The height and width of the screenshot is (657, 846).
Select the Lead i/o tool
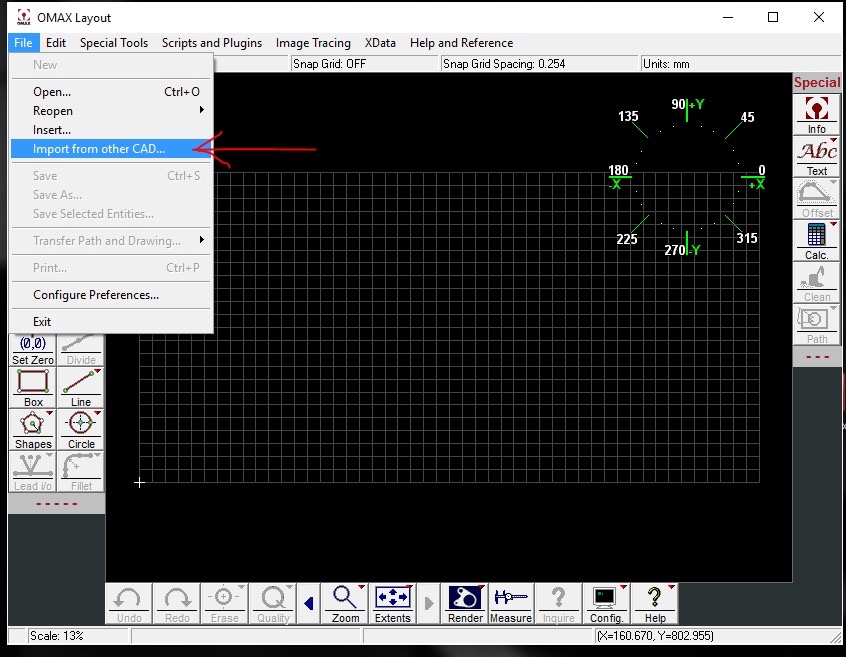33,472
